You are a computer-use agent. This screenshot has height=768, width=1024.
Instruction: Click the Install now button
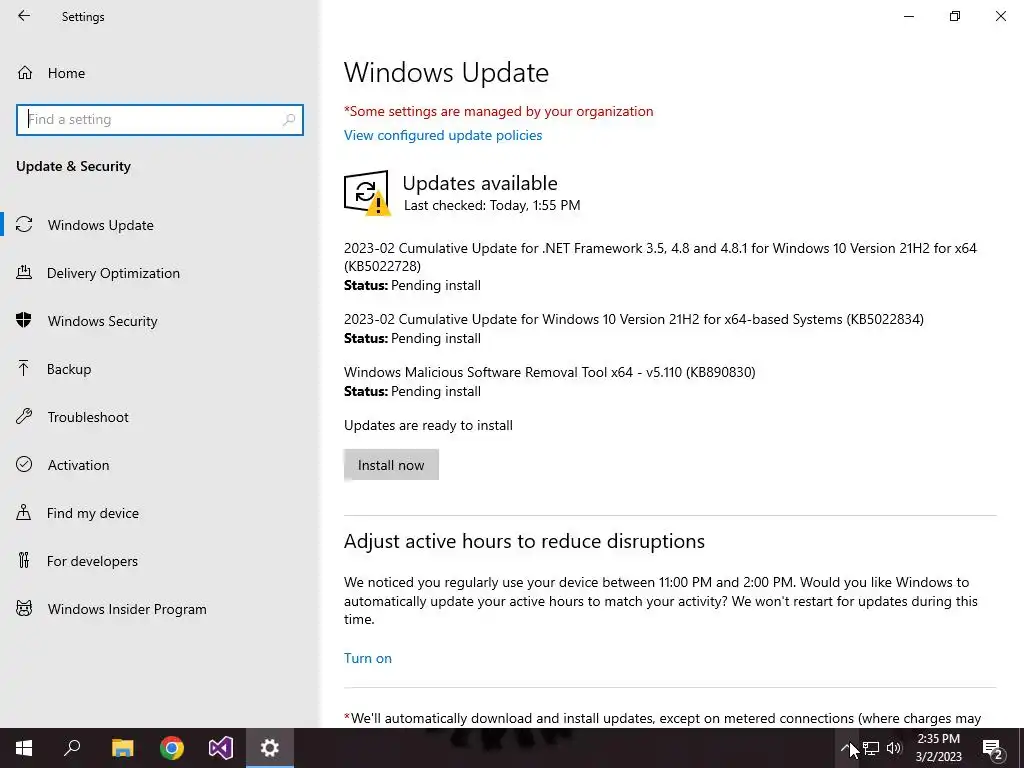(391, 465)
